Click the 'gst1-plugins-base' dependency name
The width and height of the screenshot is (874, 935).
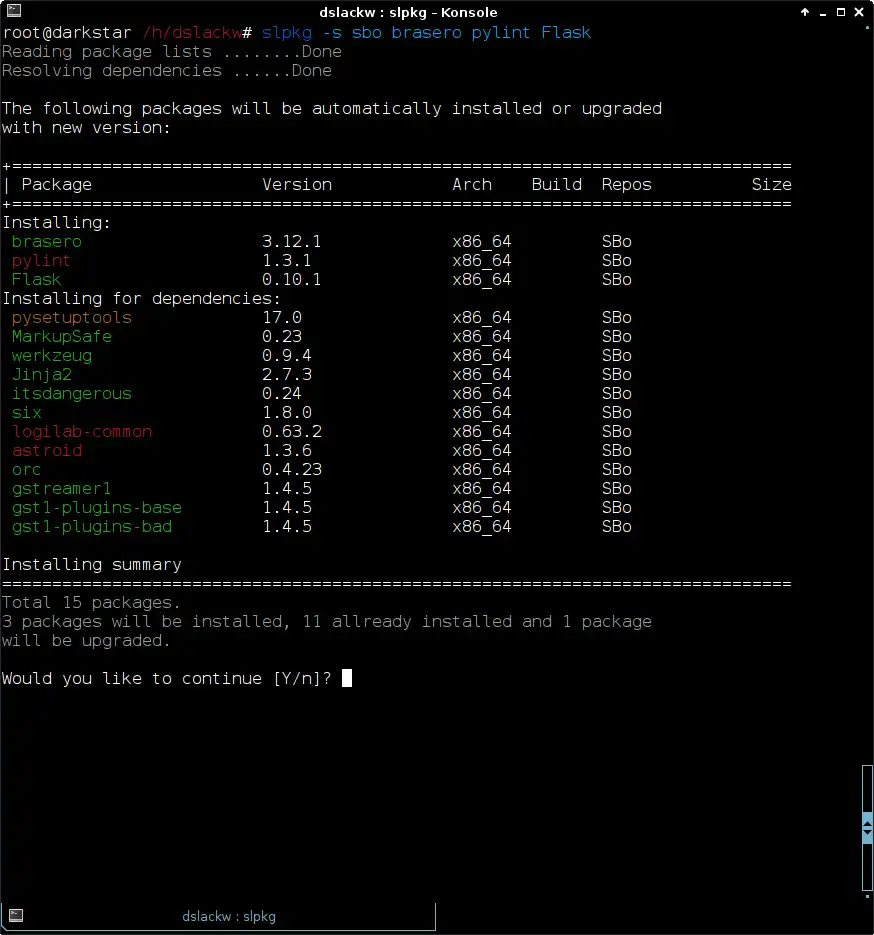97,508
